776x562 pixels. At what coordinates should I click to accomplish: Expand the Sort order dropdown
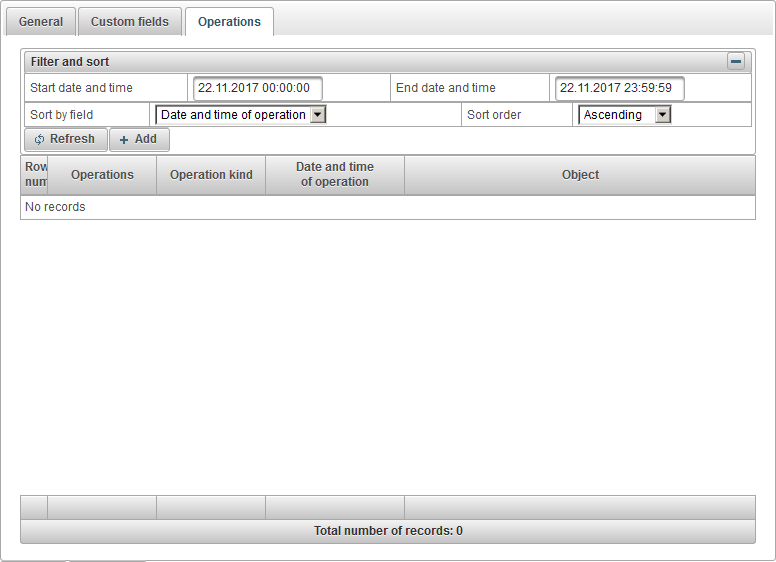pyautogui.click(x=625, y=115)
